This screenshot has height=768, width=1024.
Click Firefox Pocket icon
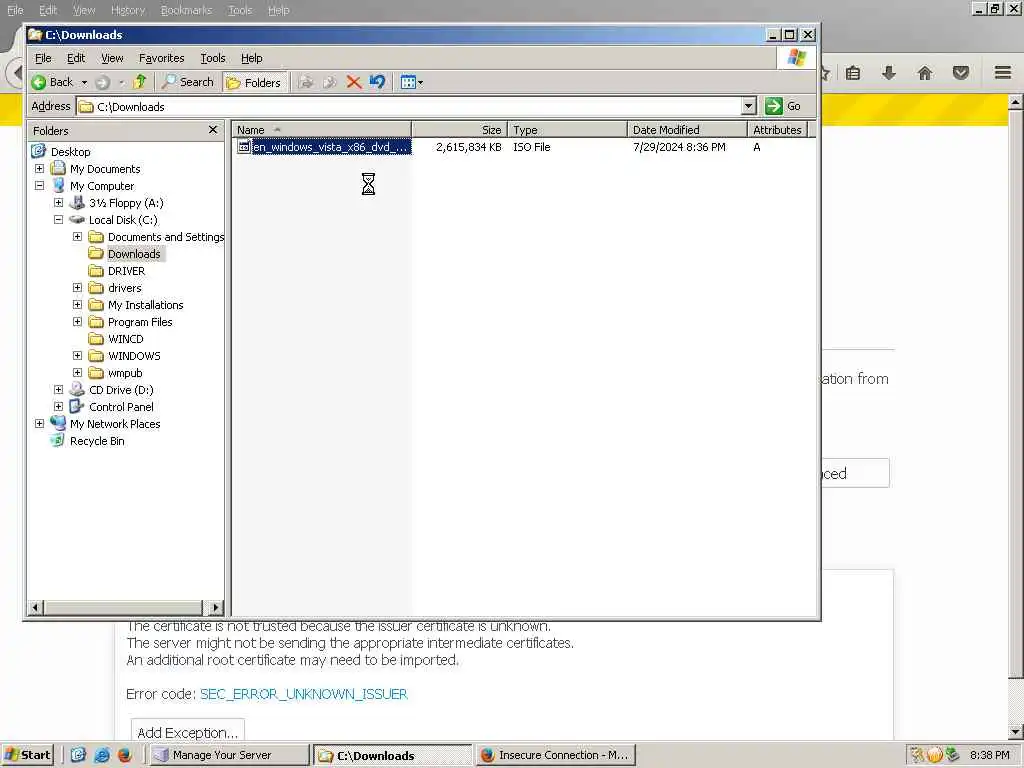961,72
